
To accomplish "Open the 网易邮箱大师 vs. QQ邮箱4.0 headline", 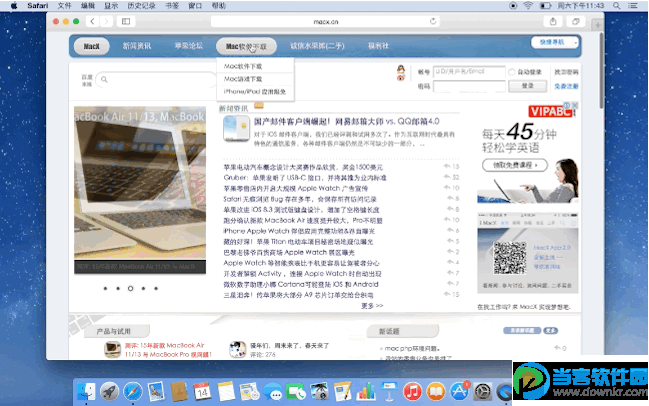I will pos(346,121).
